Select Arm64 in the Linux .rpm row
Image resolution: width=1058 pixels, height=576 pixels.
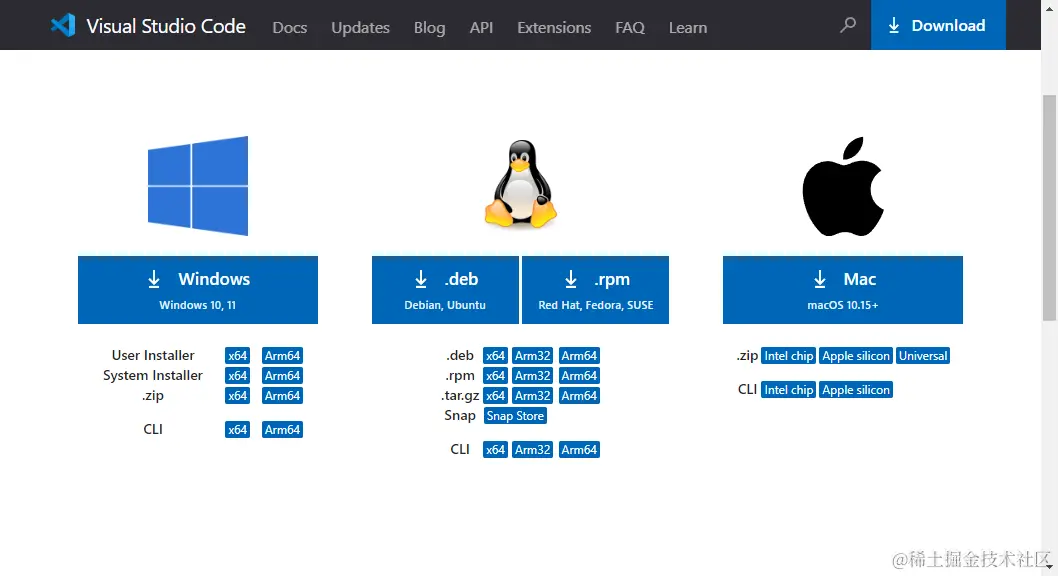click(579, 376)
